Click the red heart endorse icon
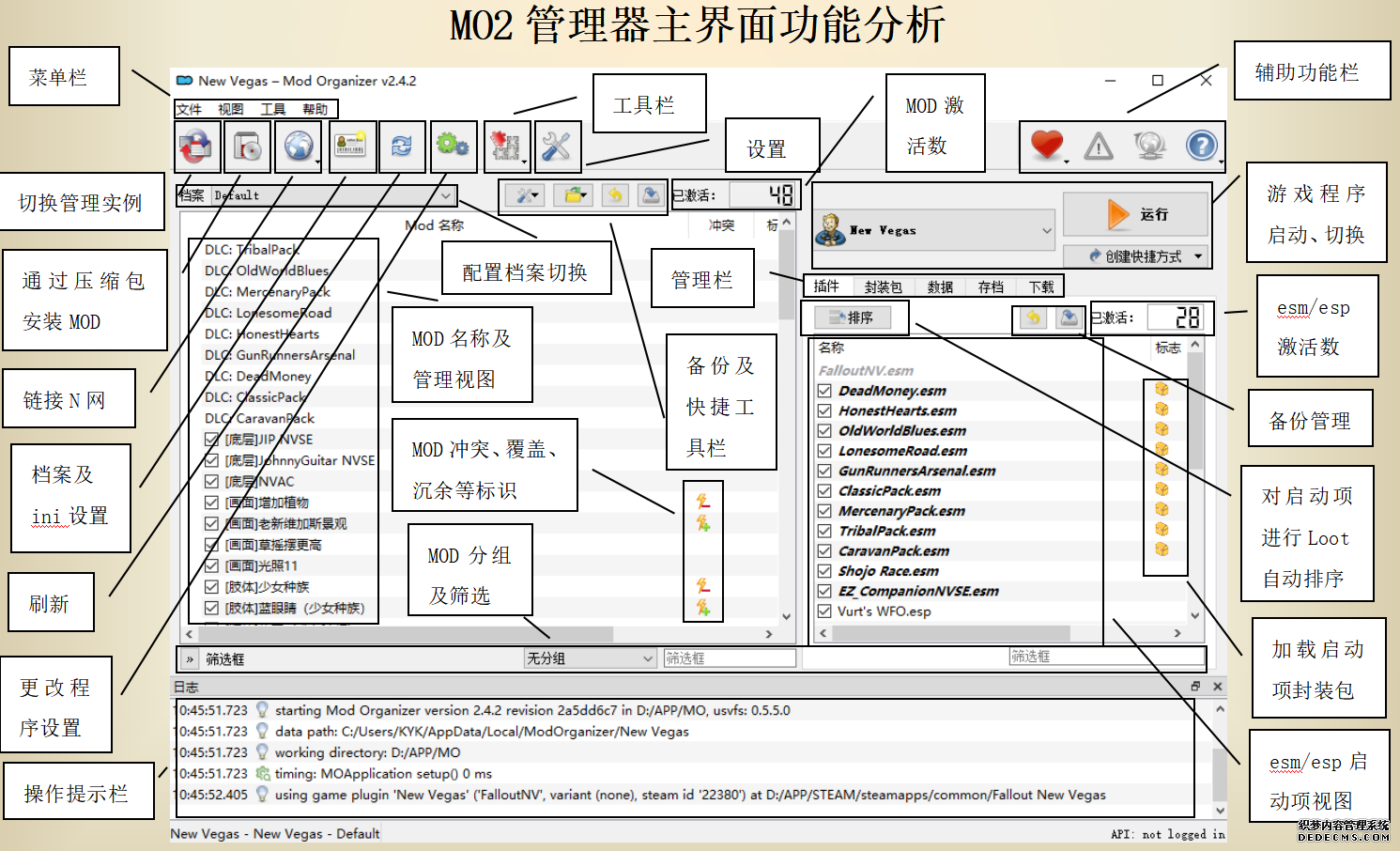The height and width of the screenshot is (851, 1400). (1046, 146)
